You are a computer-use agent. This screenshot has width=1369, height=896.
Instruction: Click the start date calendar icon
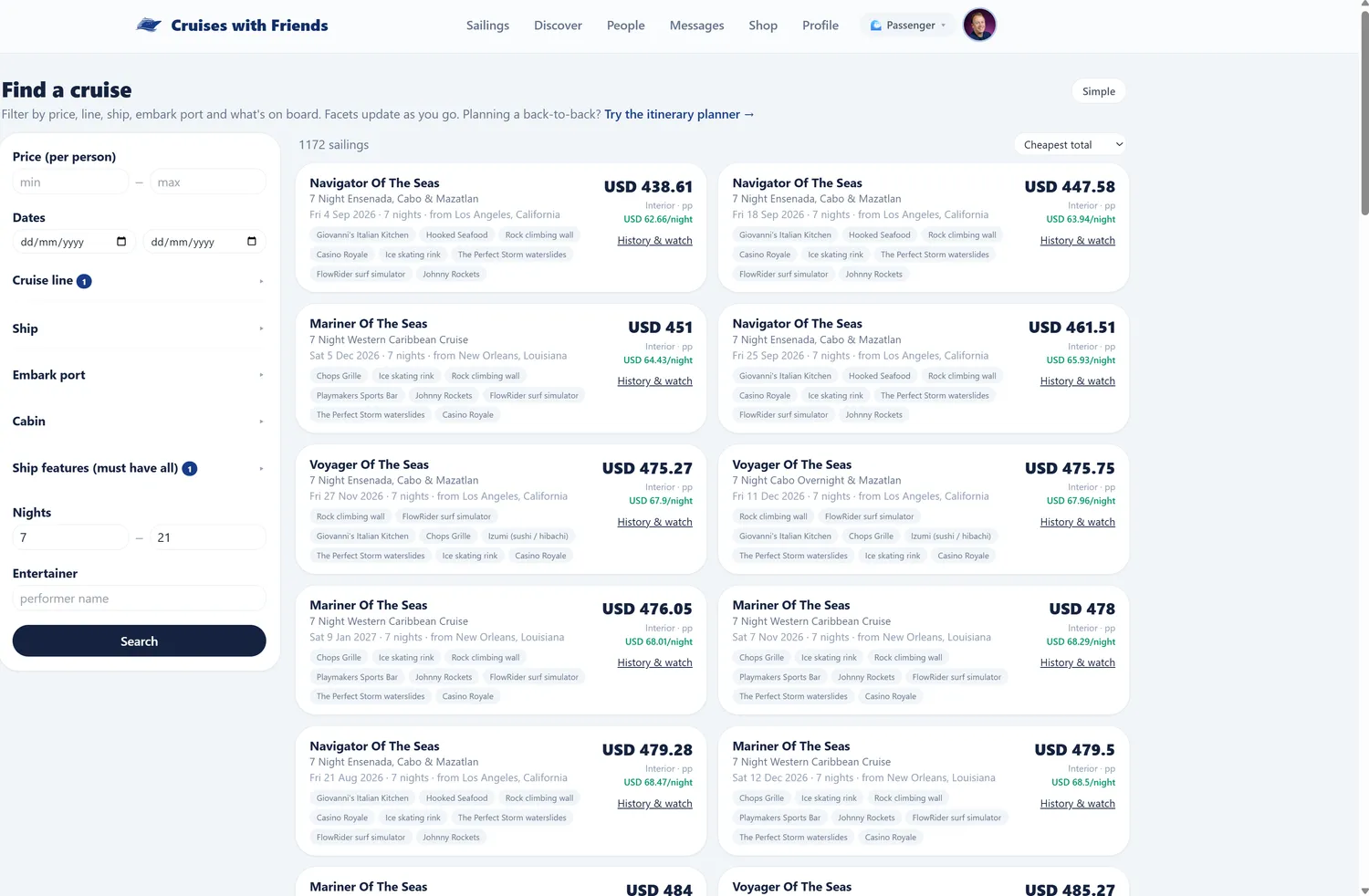coord(121,242)
